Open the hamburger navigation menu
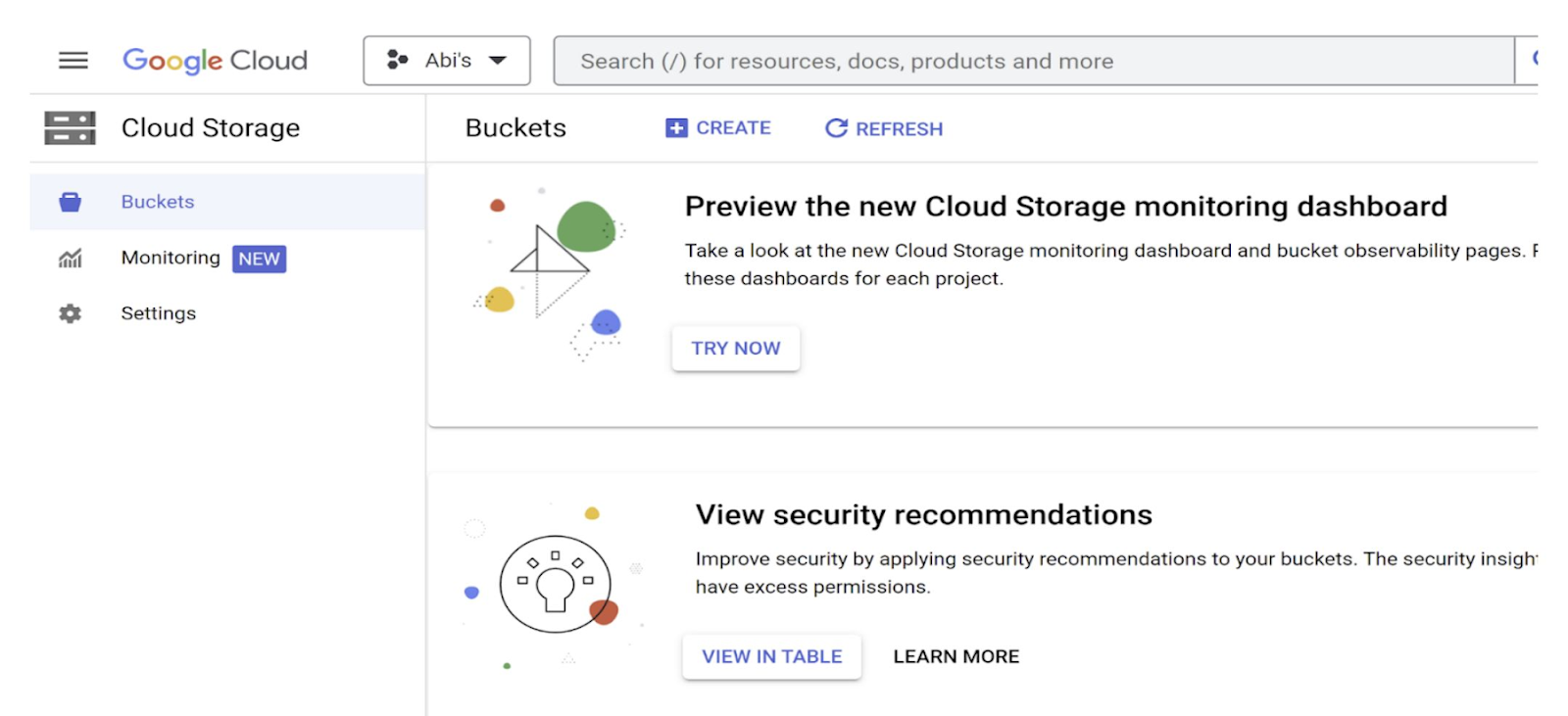Viewport: 1568px width, 716px height. [x=73, y=61]
